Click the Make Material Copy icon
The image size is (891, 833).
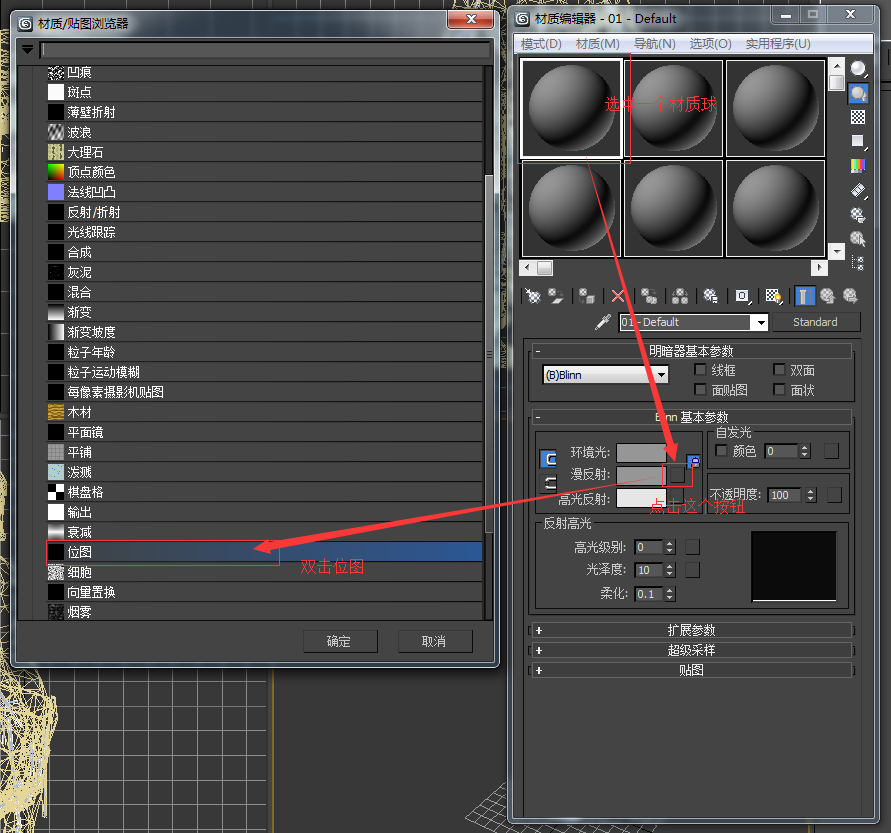click(x=649, y=296)
